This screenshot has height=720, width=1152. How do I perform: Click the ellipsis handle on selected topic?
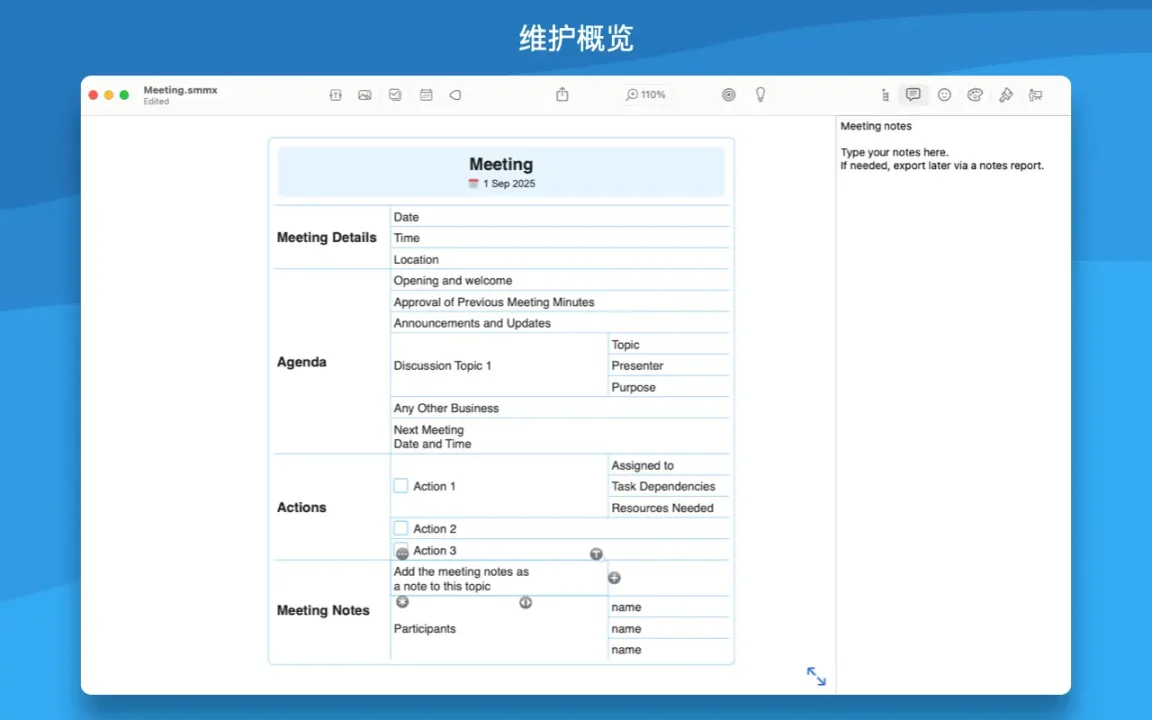(x=402, y=554)
